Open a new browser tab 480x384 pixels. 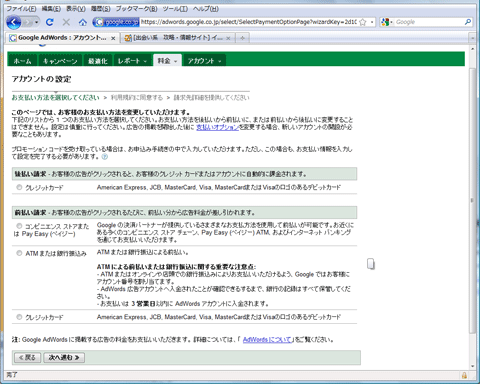coord(242,38)
